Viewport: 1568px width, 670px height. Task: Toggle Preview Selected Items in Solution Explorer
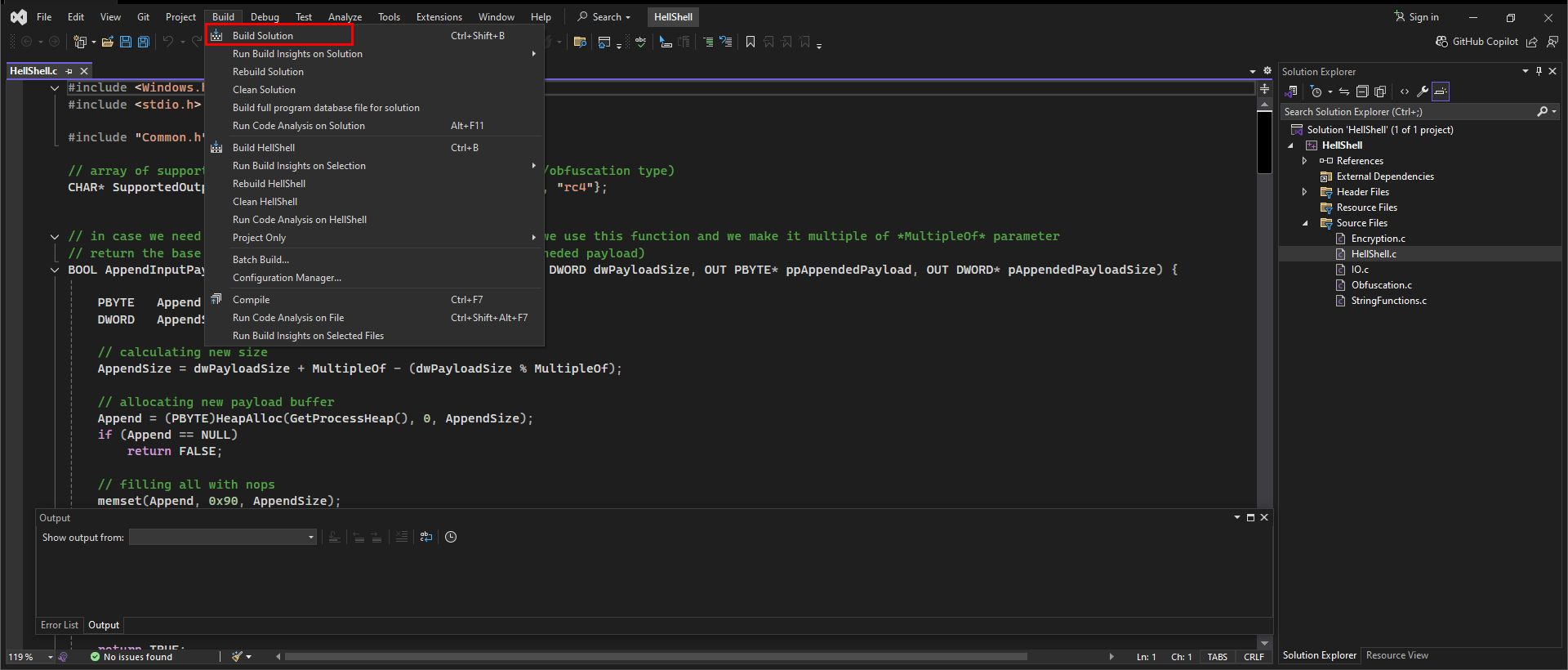(x=1441, y=92)
